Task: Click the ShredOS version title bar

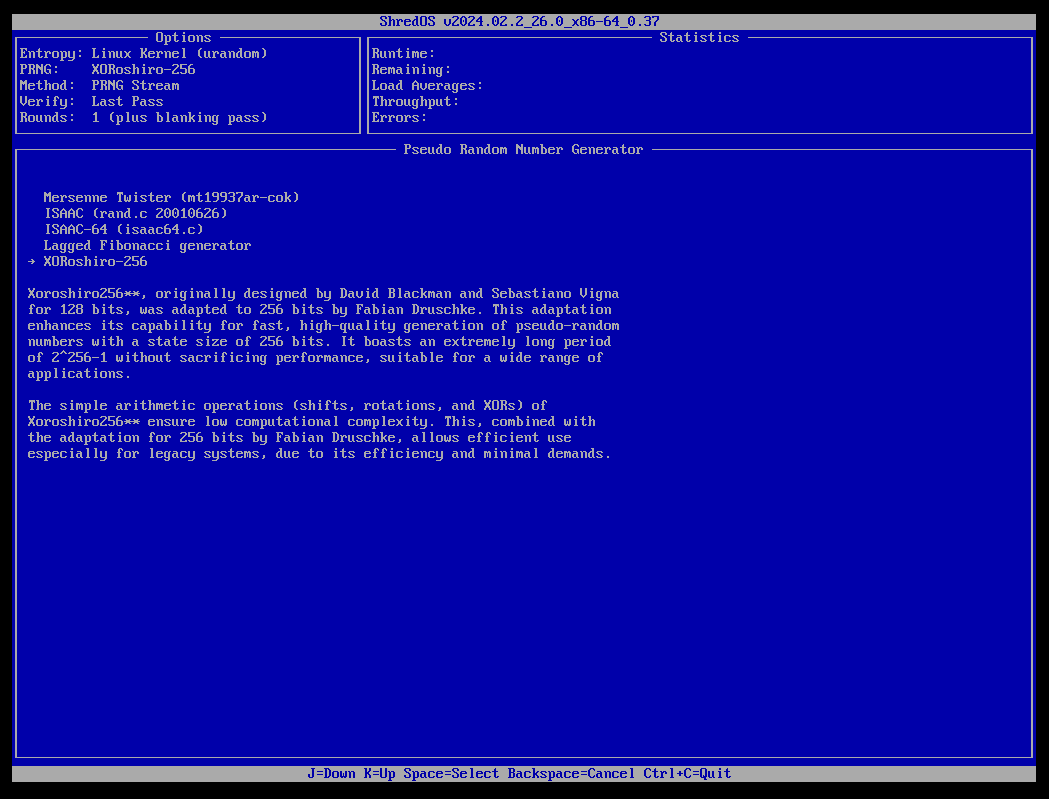Action: point(524,20)
